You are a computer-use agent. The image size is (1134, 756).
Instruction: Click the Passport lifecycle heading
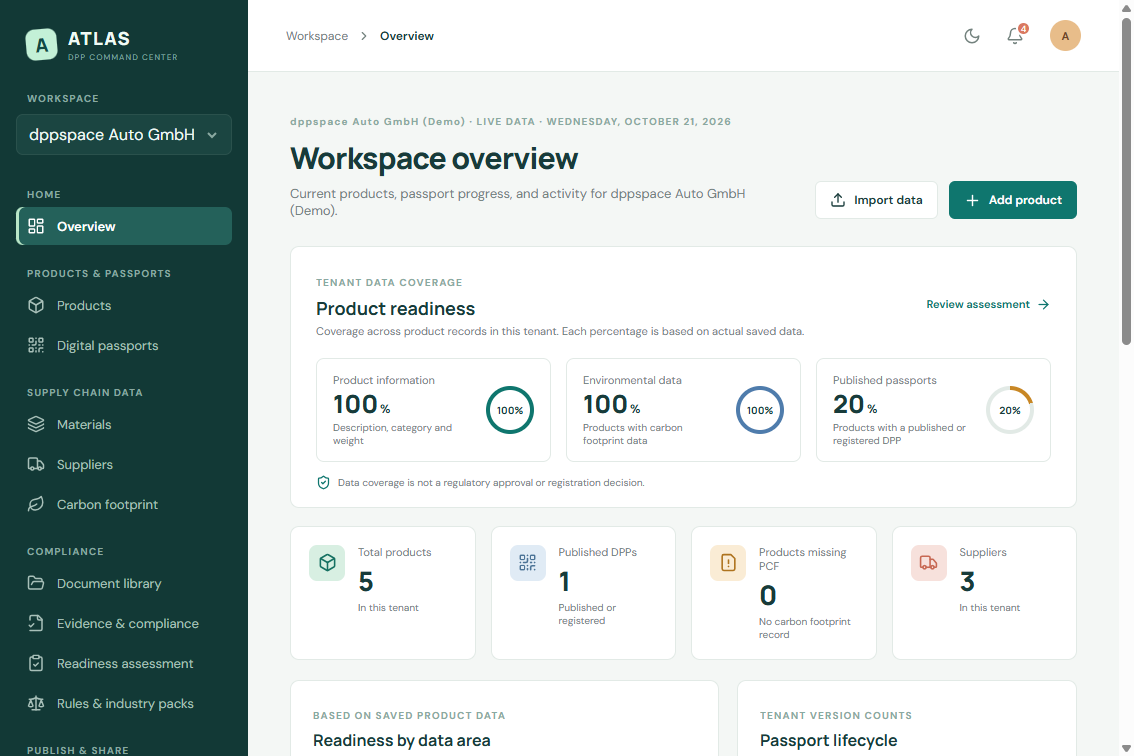pos(828,741)
